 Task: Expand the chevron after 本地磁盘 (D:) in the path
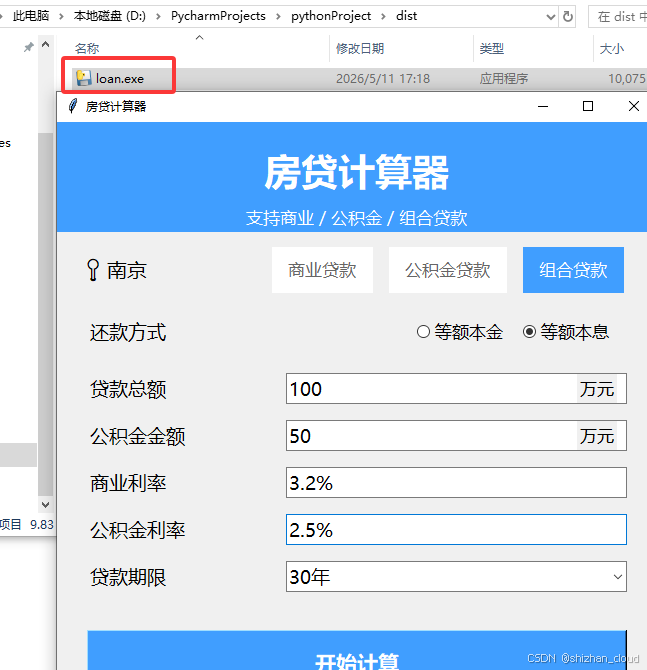tap(159, 17)
